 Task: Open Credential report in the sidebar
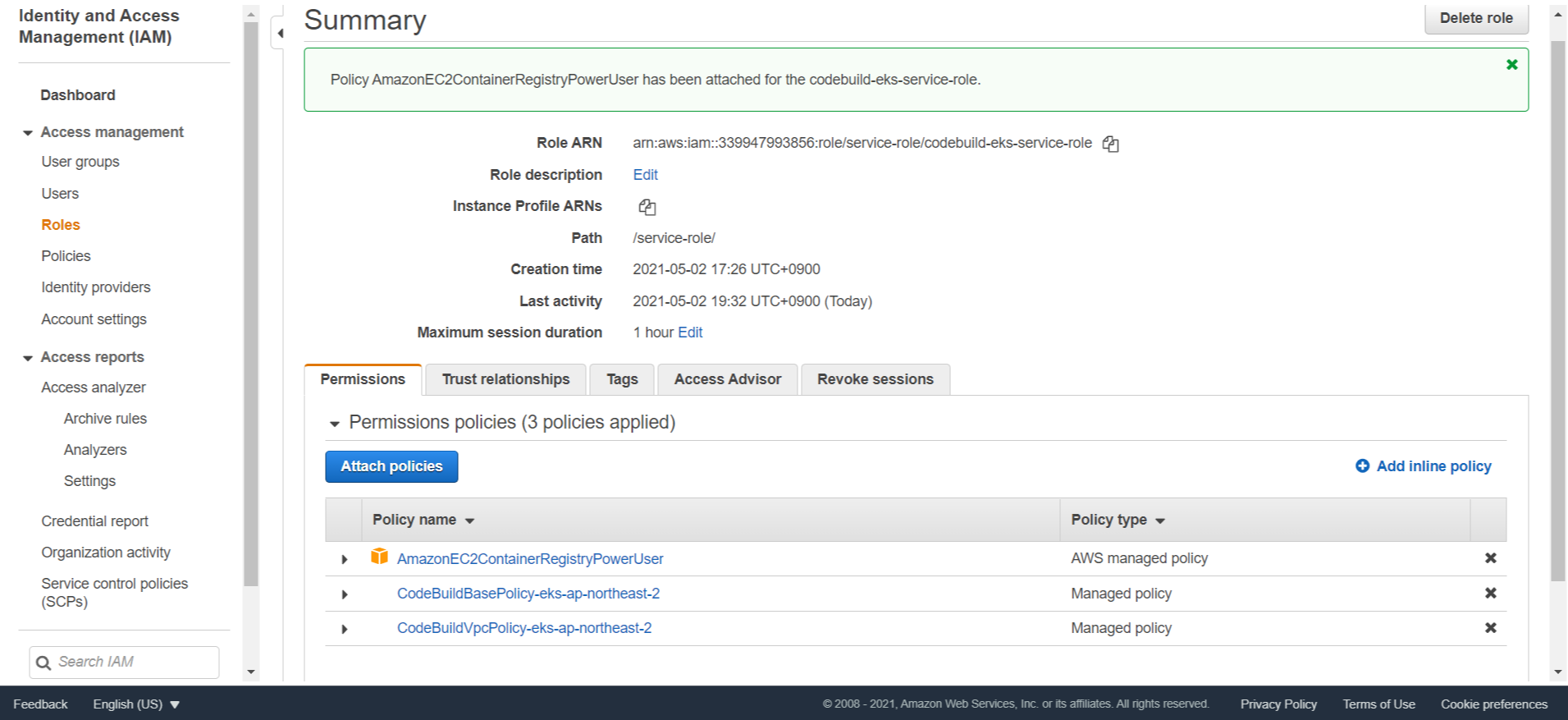click(x=94, y=521)
